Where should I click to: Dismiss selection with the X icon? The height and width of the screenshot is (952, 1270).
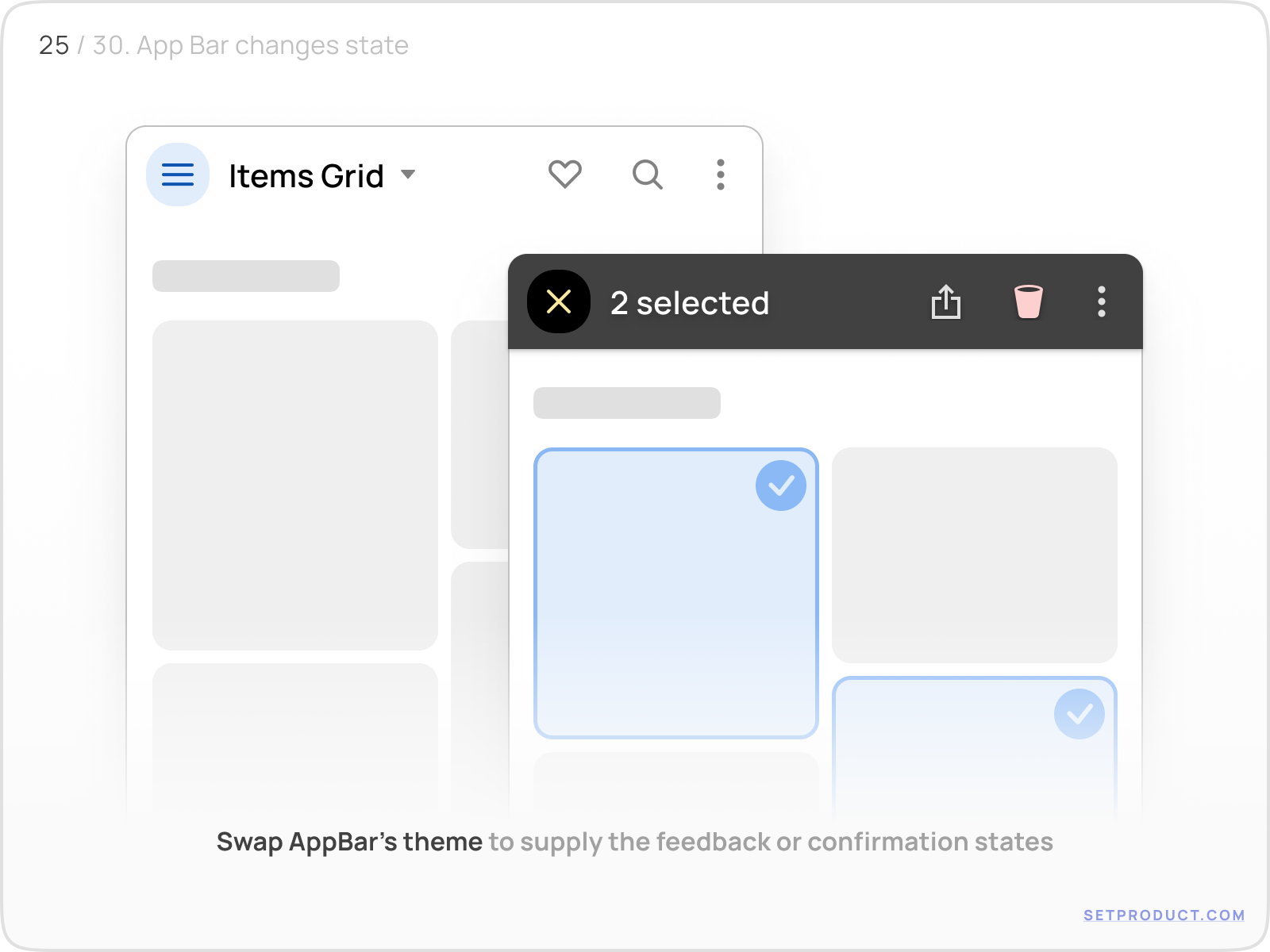[x=559, y=302]
